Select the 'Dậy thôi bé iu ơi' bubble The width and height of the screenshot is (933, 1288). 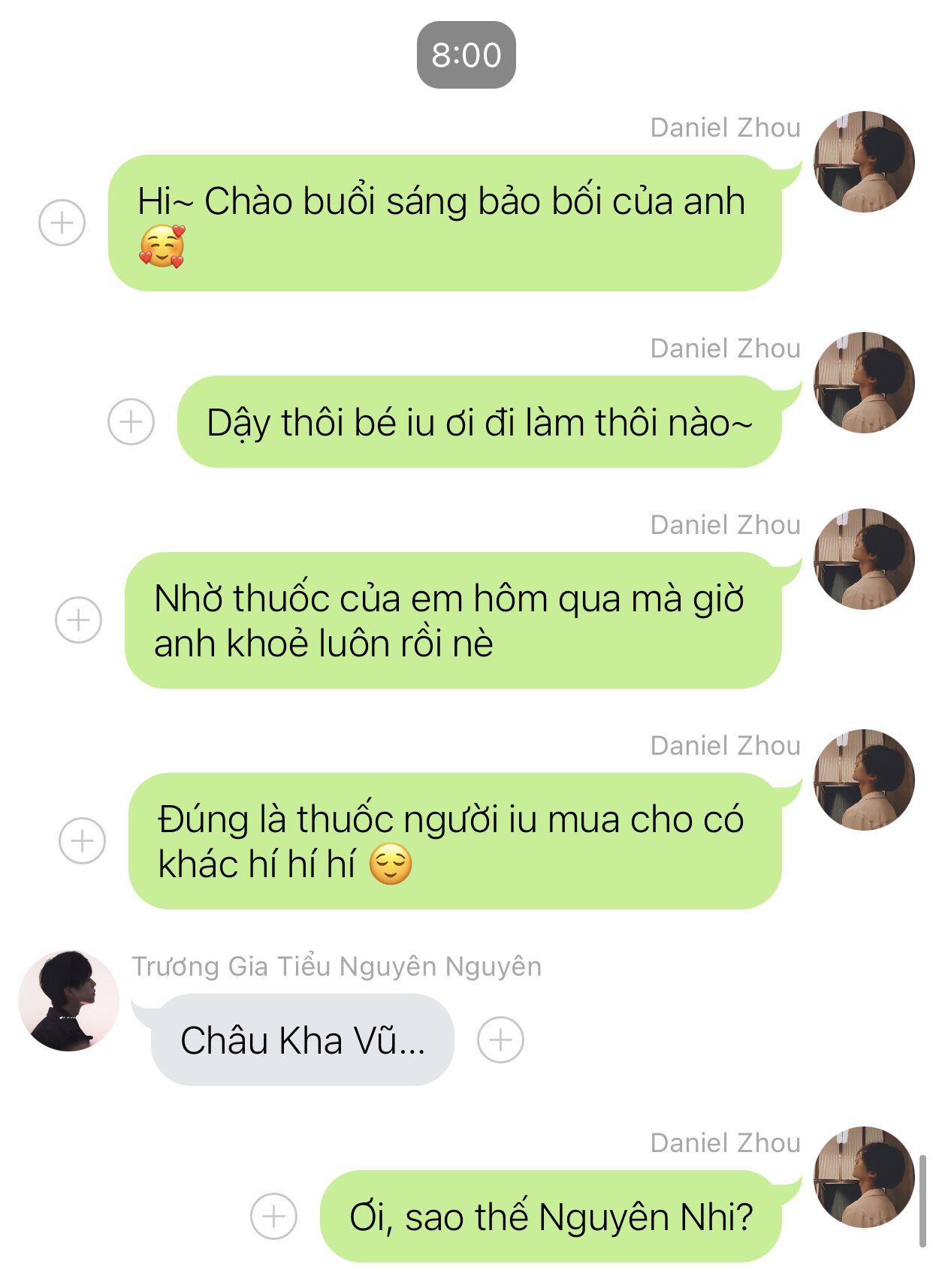(479, 421)
